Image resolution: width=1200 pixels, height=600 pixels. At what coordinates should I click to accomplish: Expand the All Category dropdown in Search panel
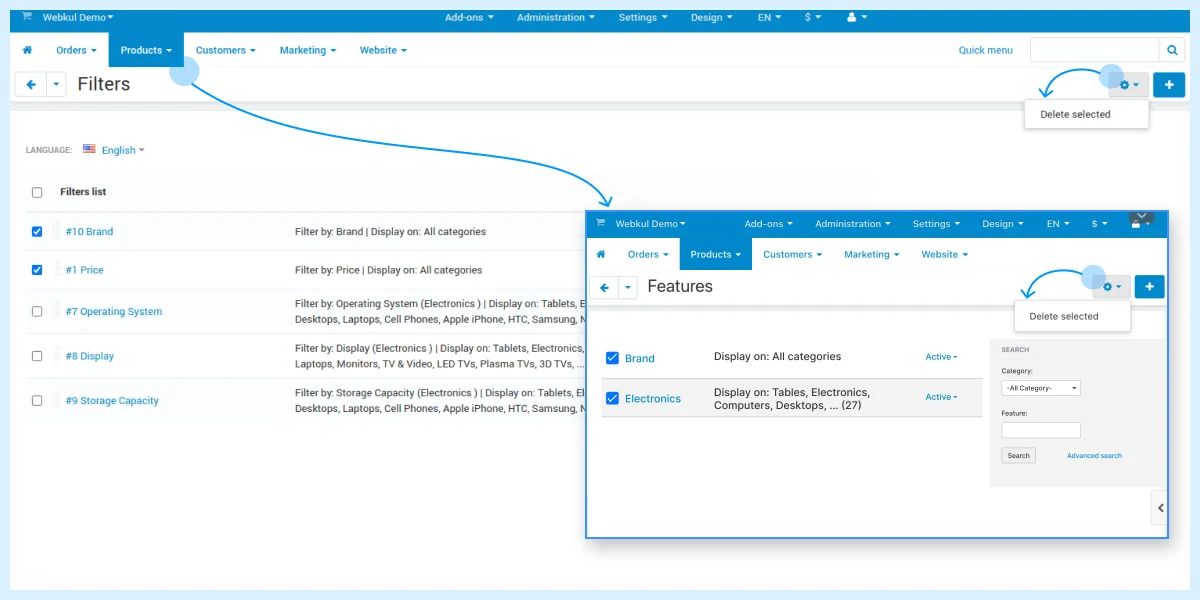pyautogui.click(x=1041, y=388)
